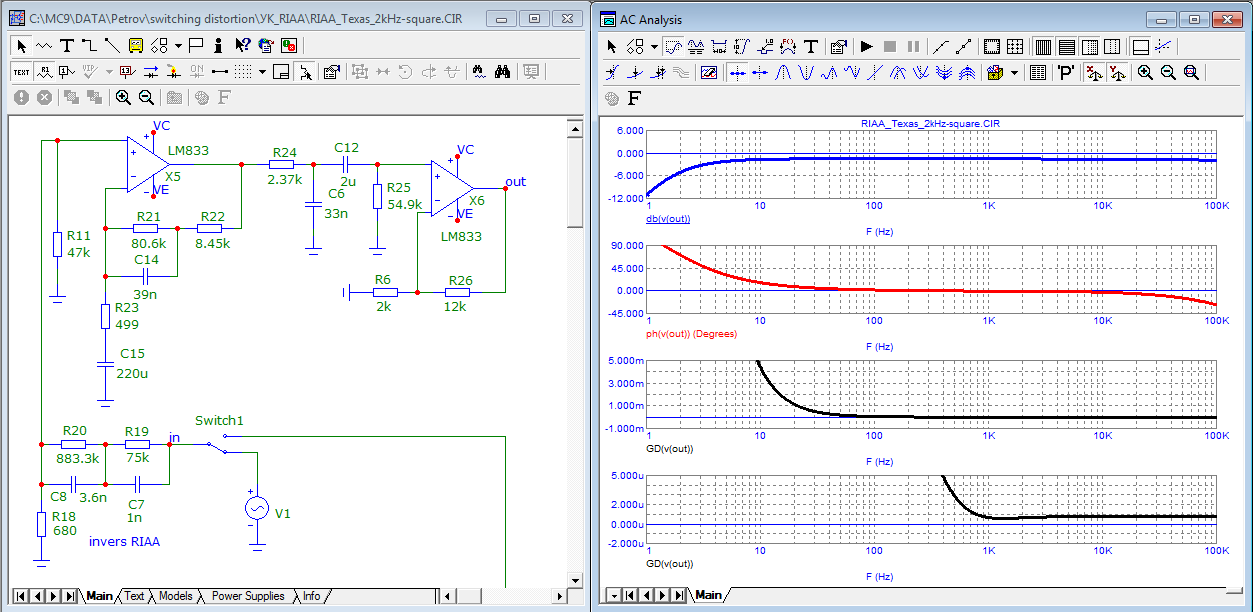Screen dimensions: 1253x612
Task: Click the binoculars Find icon
Action: (x=503, y=72)
